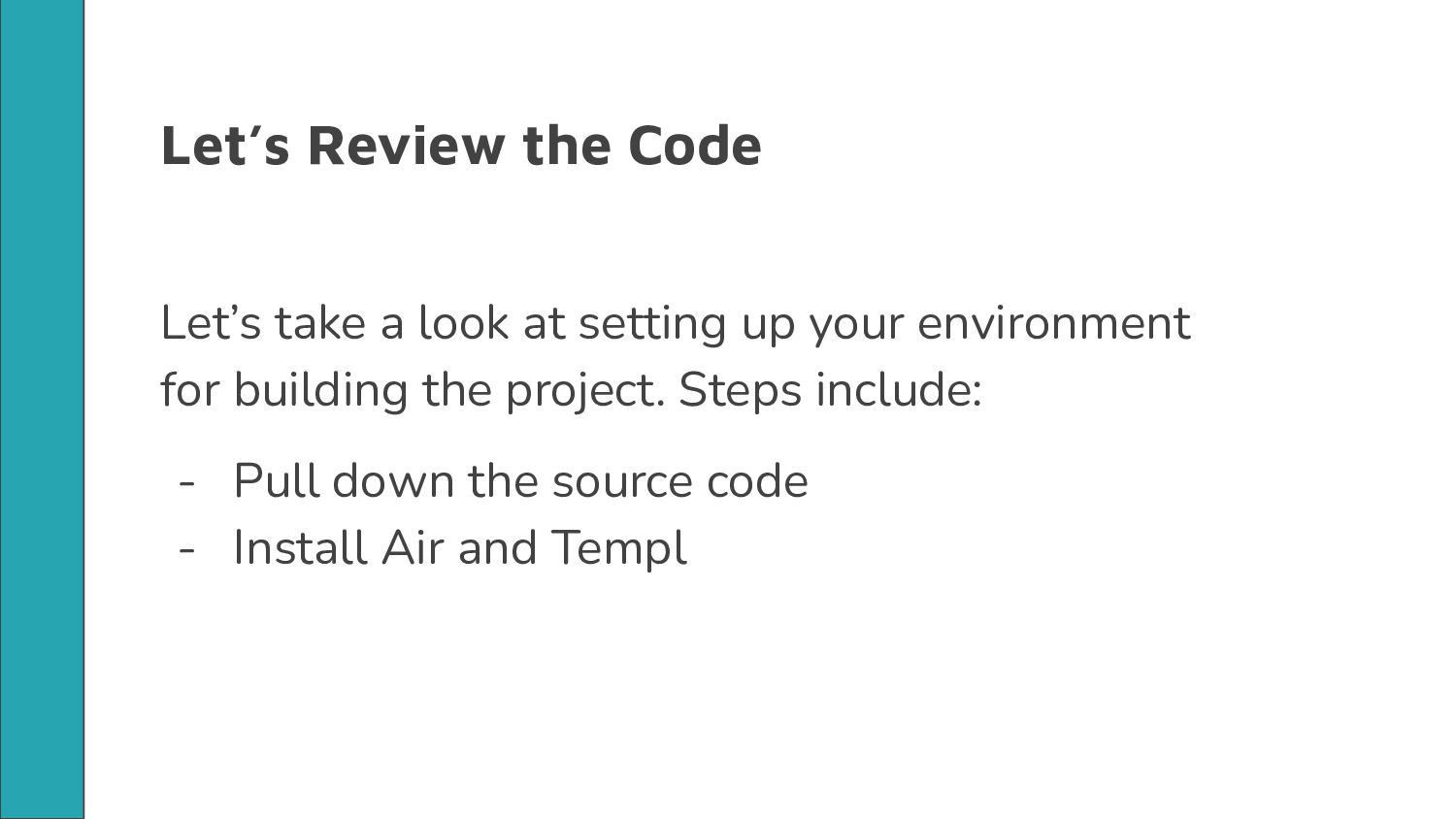Click the word "project." in the paragraph
The width and height of the screenshot is (1456, 819).
point(584,392)
